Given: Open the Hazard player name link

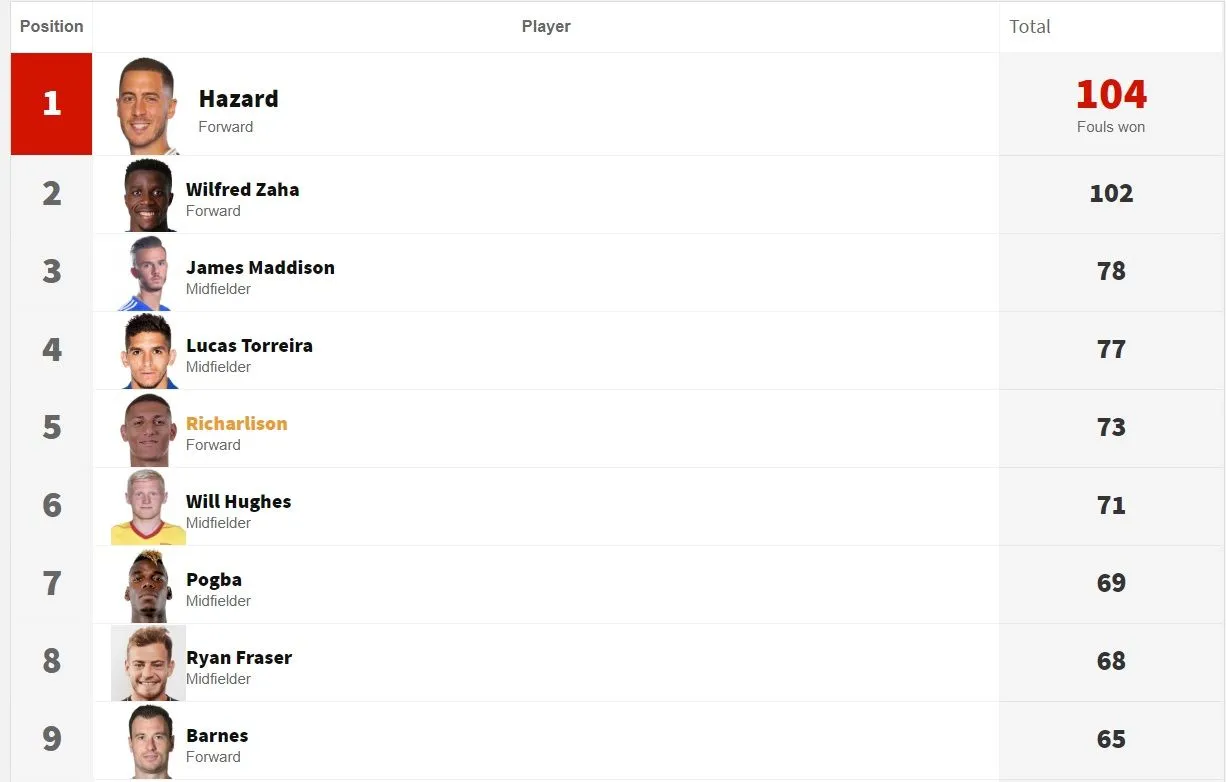Looking at the screenshot, I should coord(238,99).
